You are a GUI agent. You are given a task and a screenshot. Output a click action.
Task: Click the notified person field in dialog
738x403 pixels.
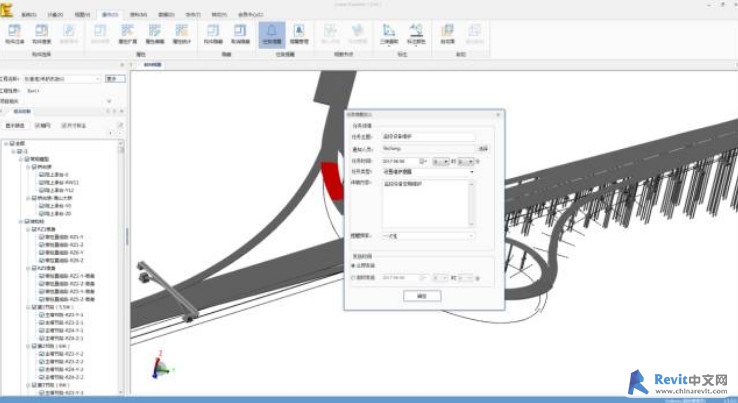coord(428,149)
